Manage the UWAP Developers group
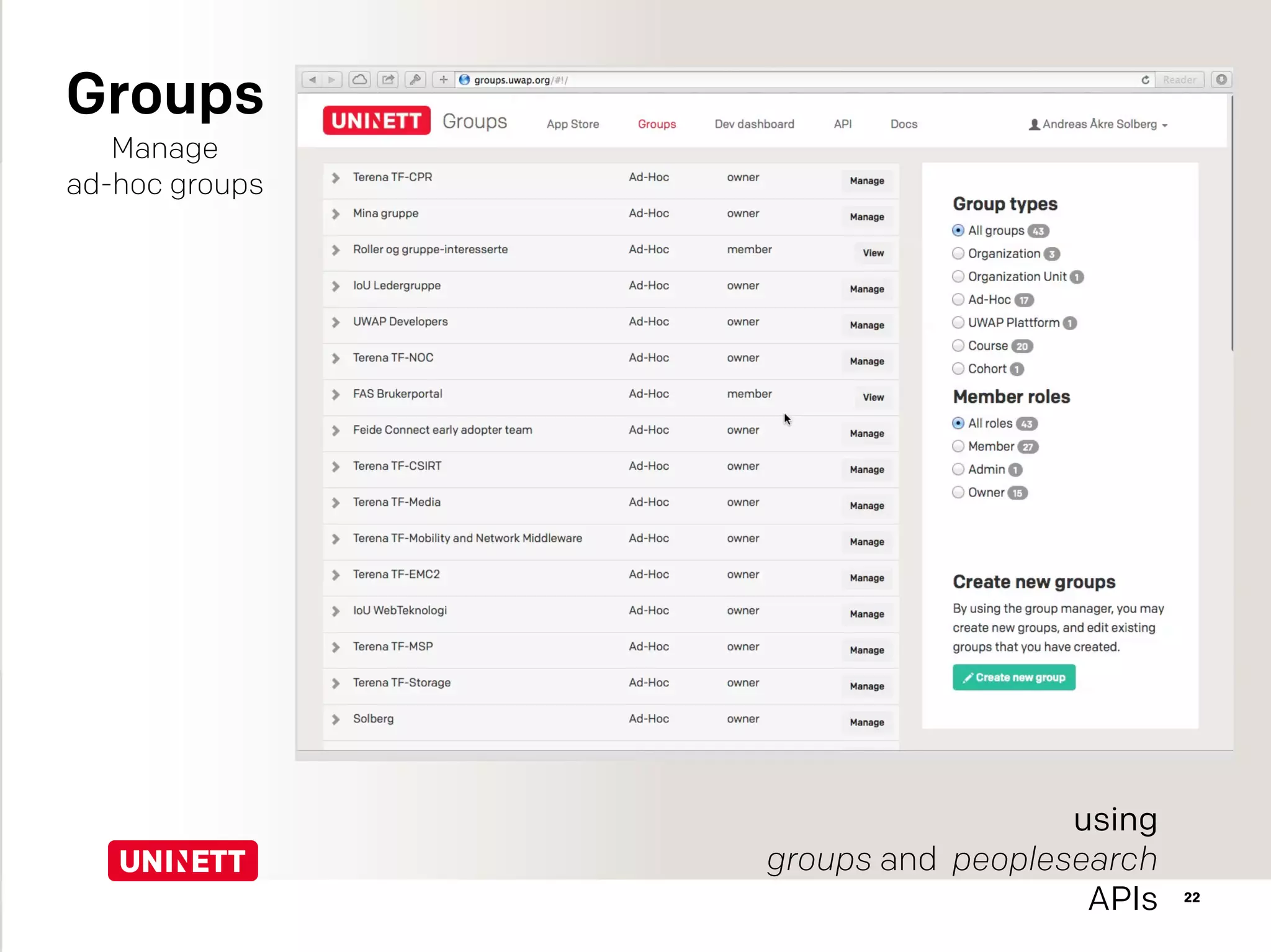Viewport: 1271px width, 952px height. pos(866,325)
